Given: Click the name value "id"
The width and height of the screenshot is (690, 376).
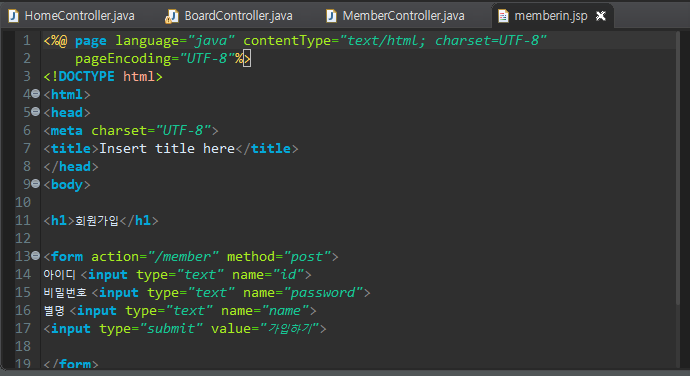Looking at the screenshot, I should (289, 275).
